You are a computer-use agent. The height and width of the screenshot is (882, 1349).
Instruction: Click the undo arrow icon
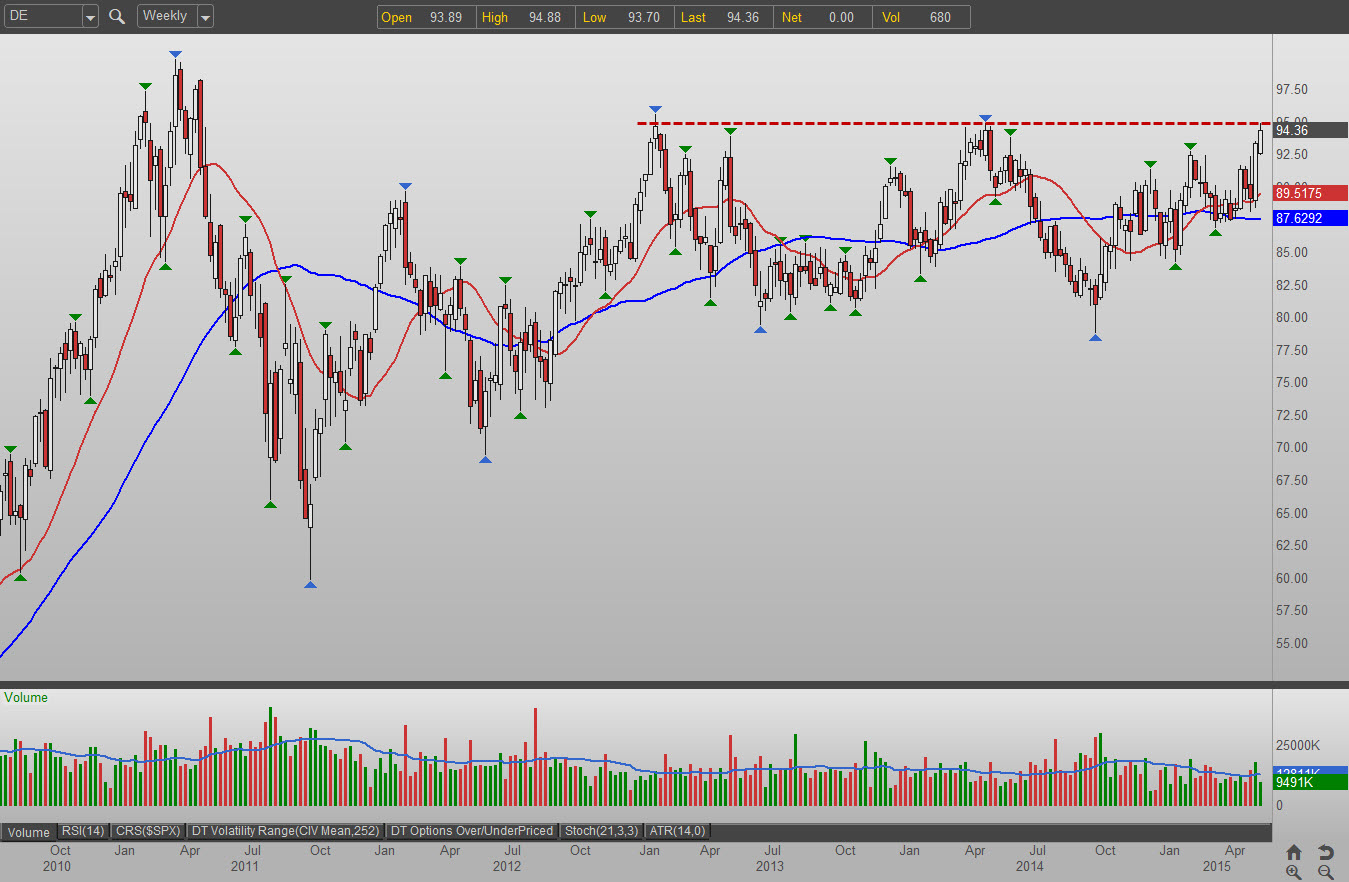[1325, 852]
